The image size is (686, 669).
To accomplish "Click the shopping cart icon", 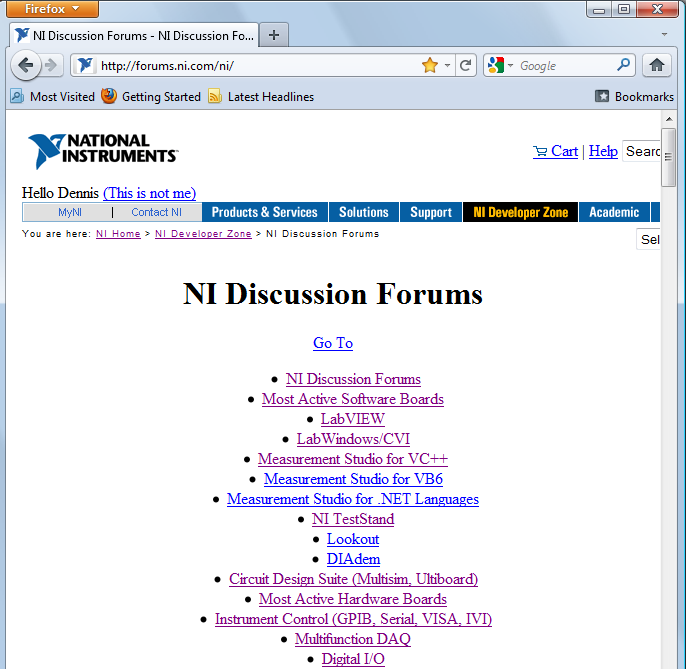I will tap(540, 151).
